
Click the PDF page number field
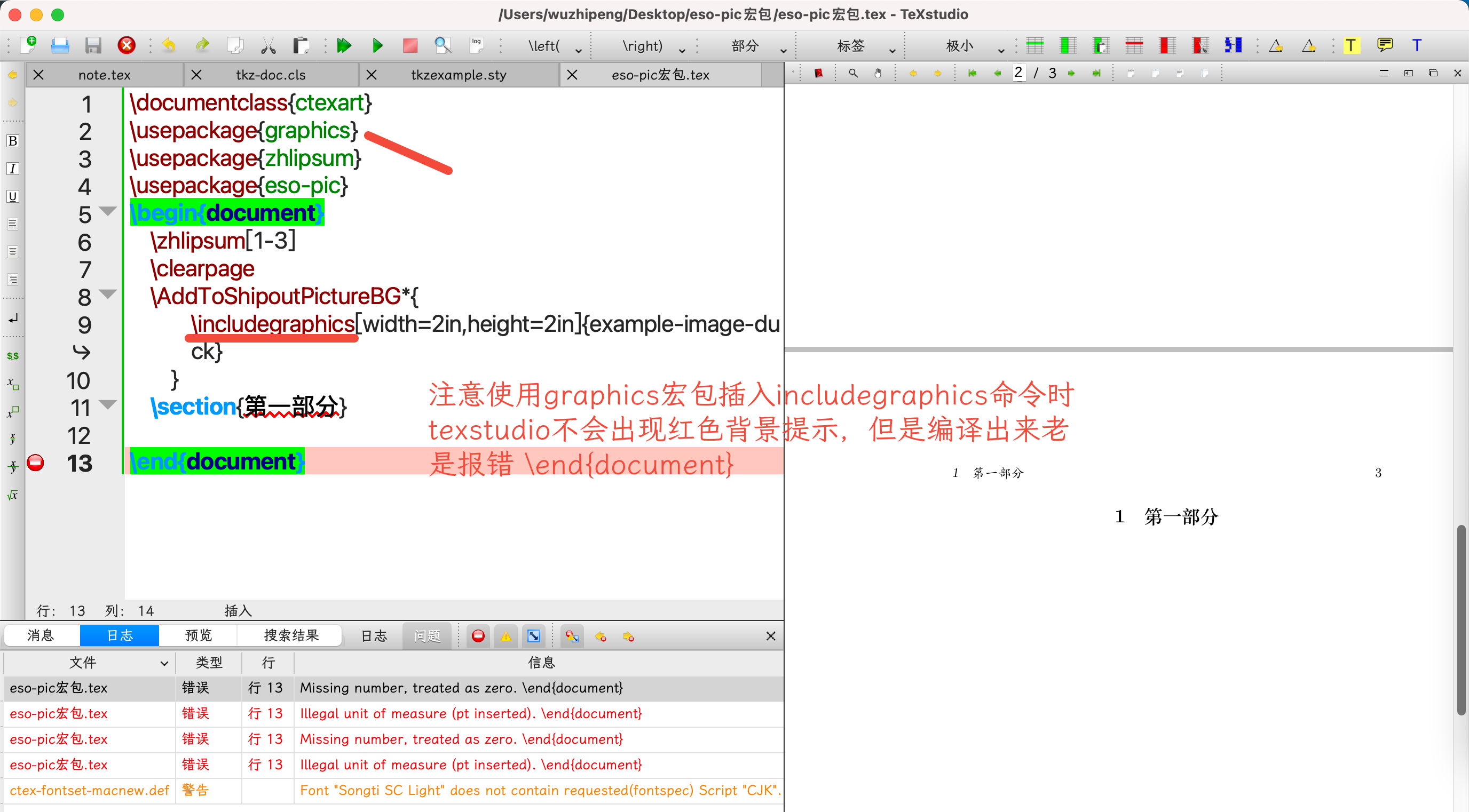tap(1018, 73)
